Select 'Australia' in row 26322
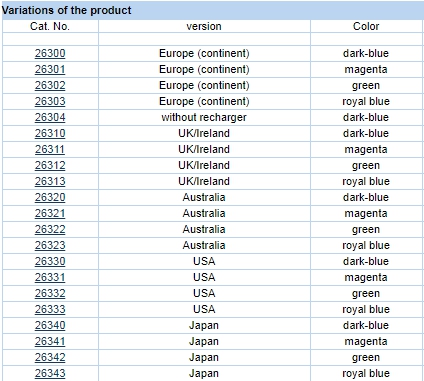The image size is (424, 381). click(x=204, y=229)
